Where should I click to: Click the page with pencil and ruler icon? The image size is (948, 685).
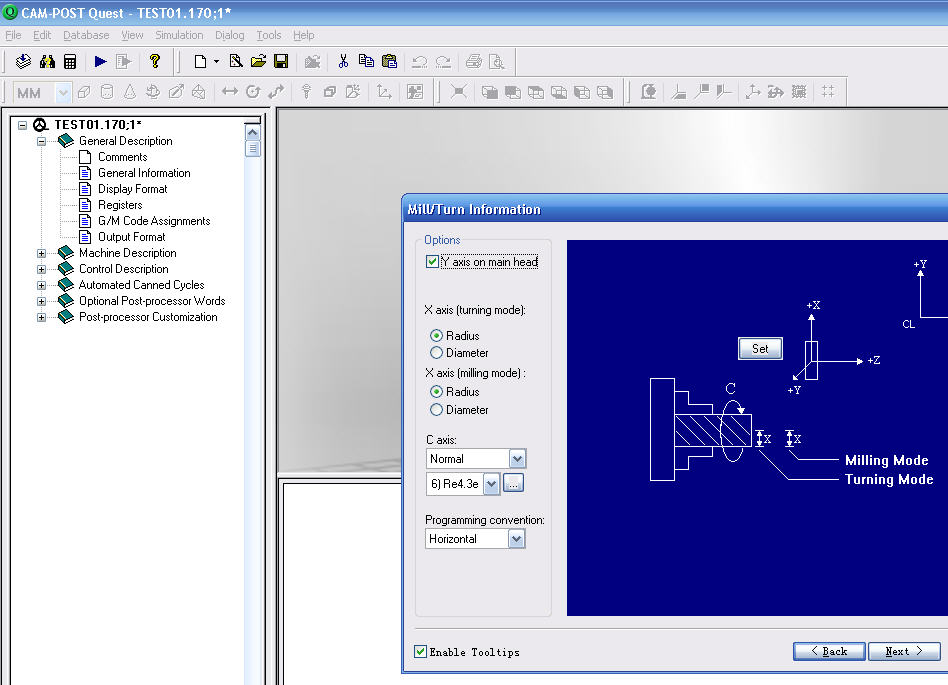pyautogui.click(x=236, y=61)
